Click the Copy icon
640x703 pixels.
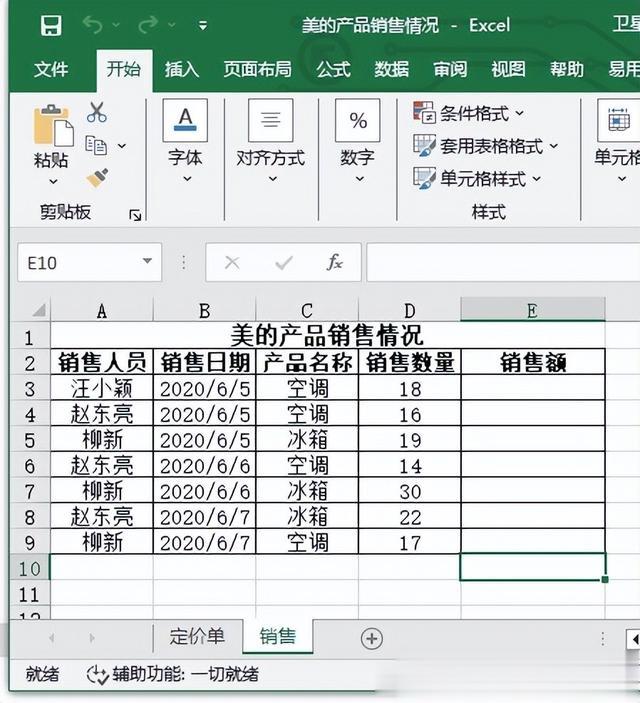click(x=96, y=145)
